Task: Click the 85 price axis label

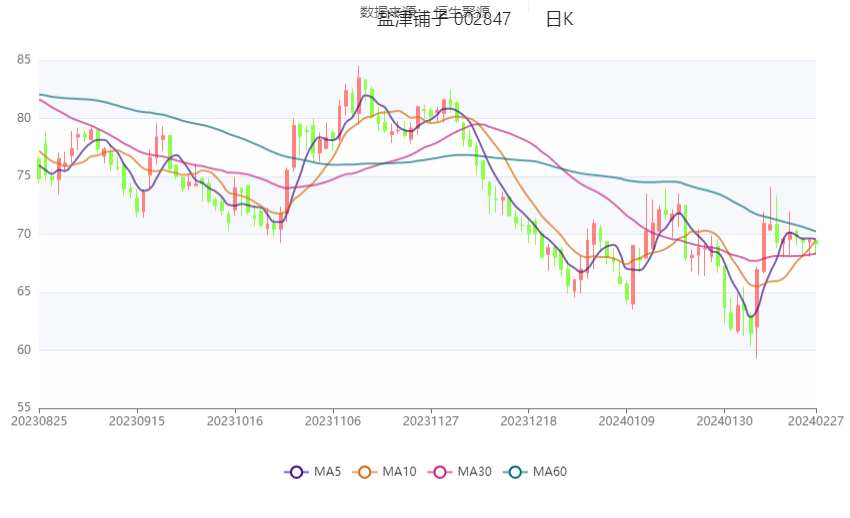Action: click(24, 61)
